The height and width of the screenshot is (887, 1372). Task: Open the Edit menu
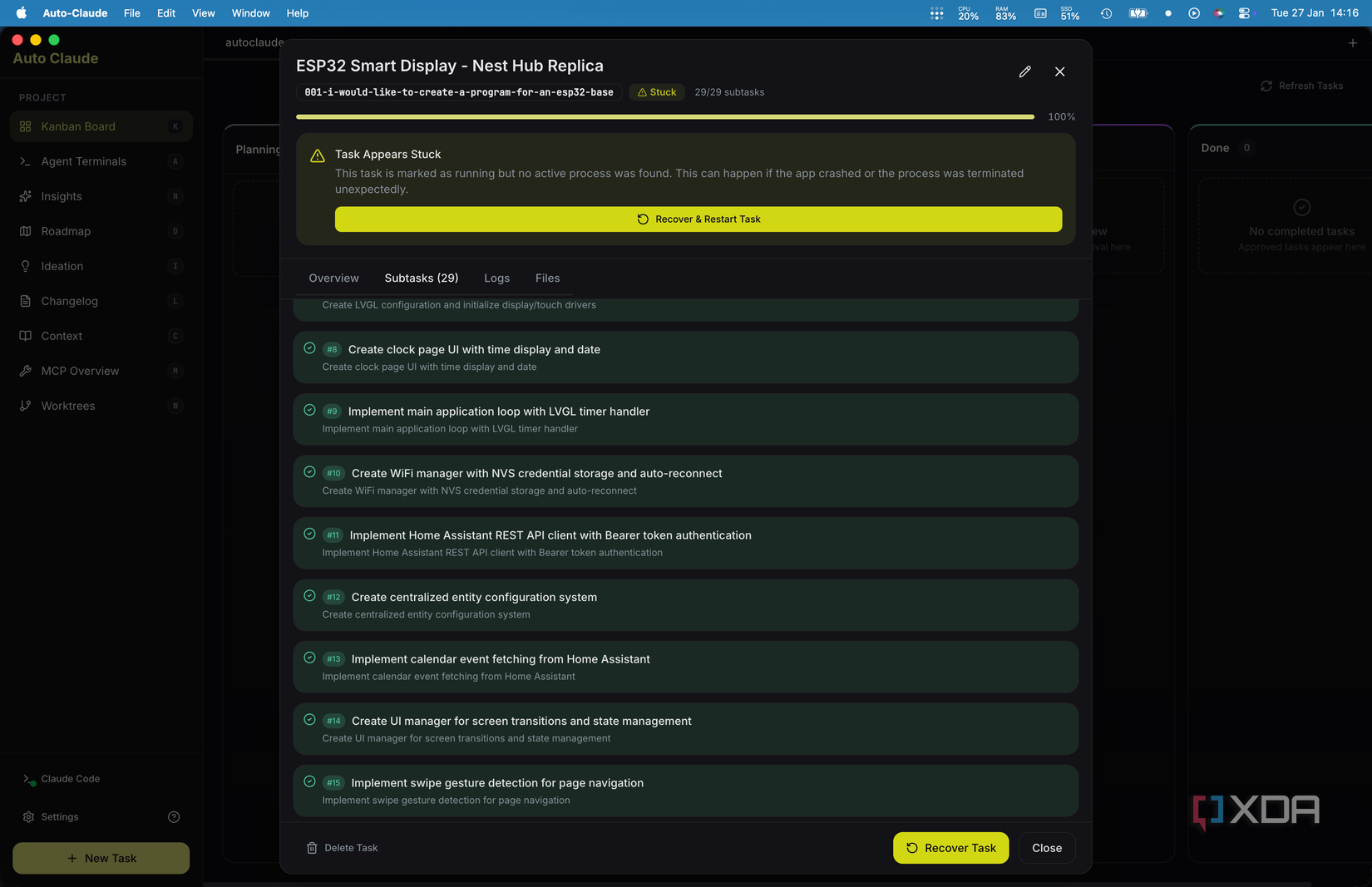(x=166, y=13)
